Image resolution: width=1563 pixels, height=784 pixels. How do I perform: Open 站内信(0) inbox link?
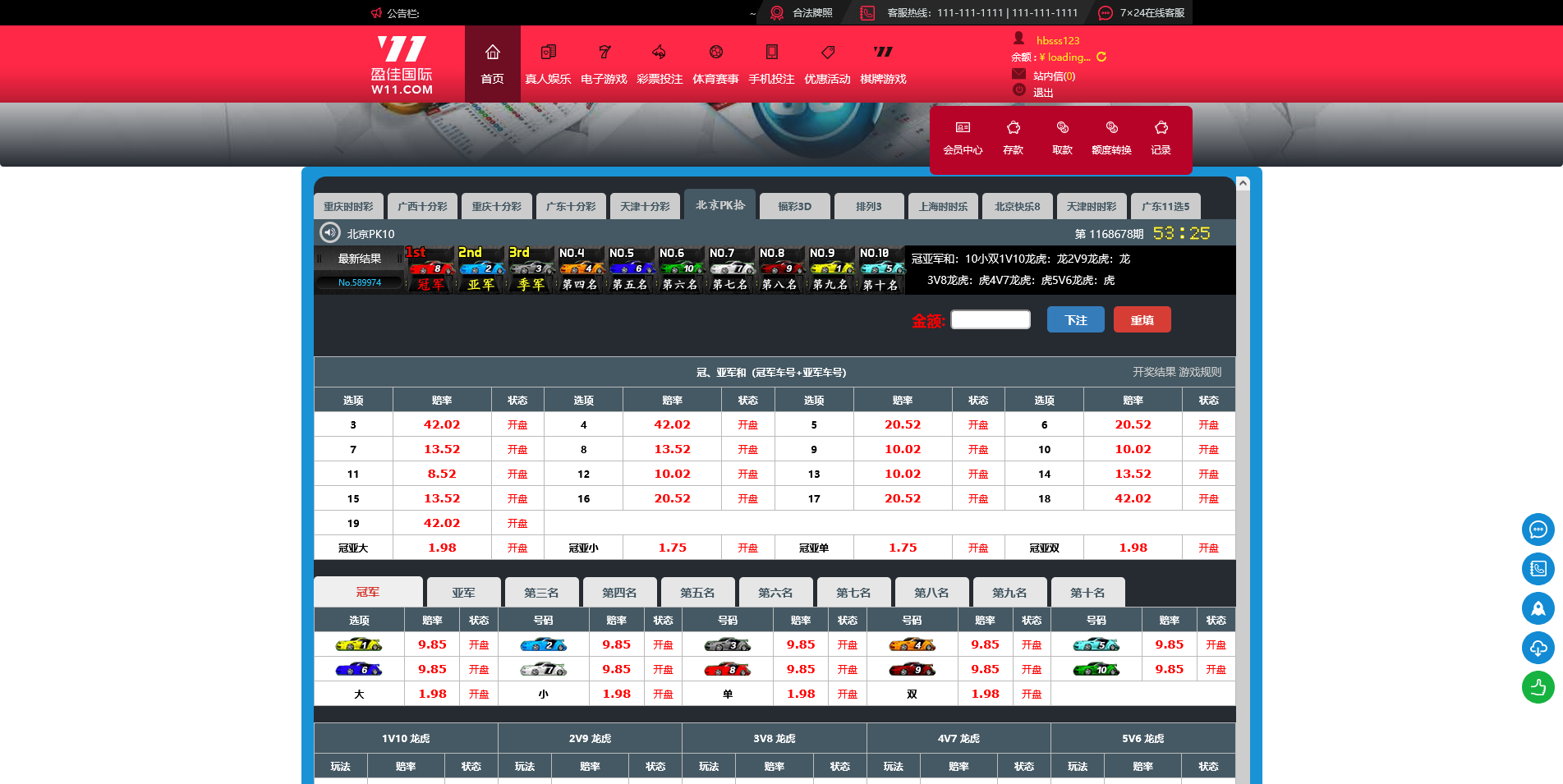[1054, 76]
